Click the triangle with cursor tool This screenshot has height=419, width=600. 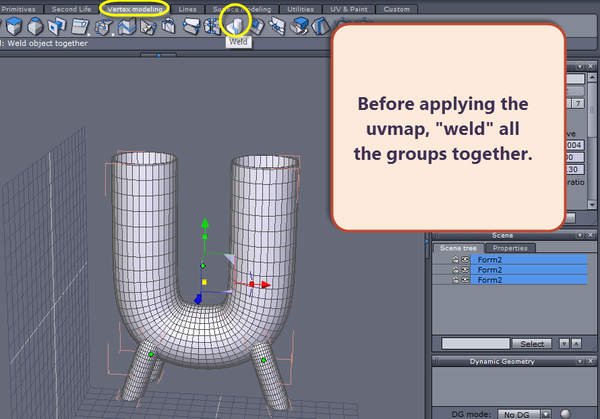click(148, 26)
